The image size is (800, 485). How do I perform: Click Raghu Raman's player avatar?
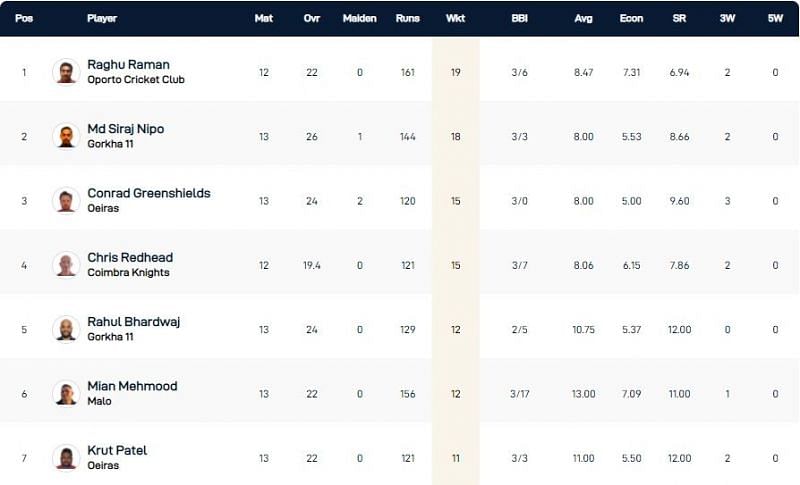(x=66, y=72)
